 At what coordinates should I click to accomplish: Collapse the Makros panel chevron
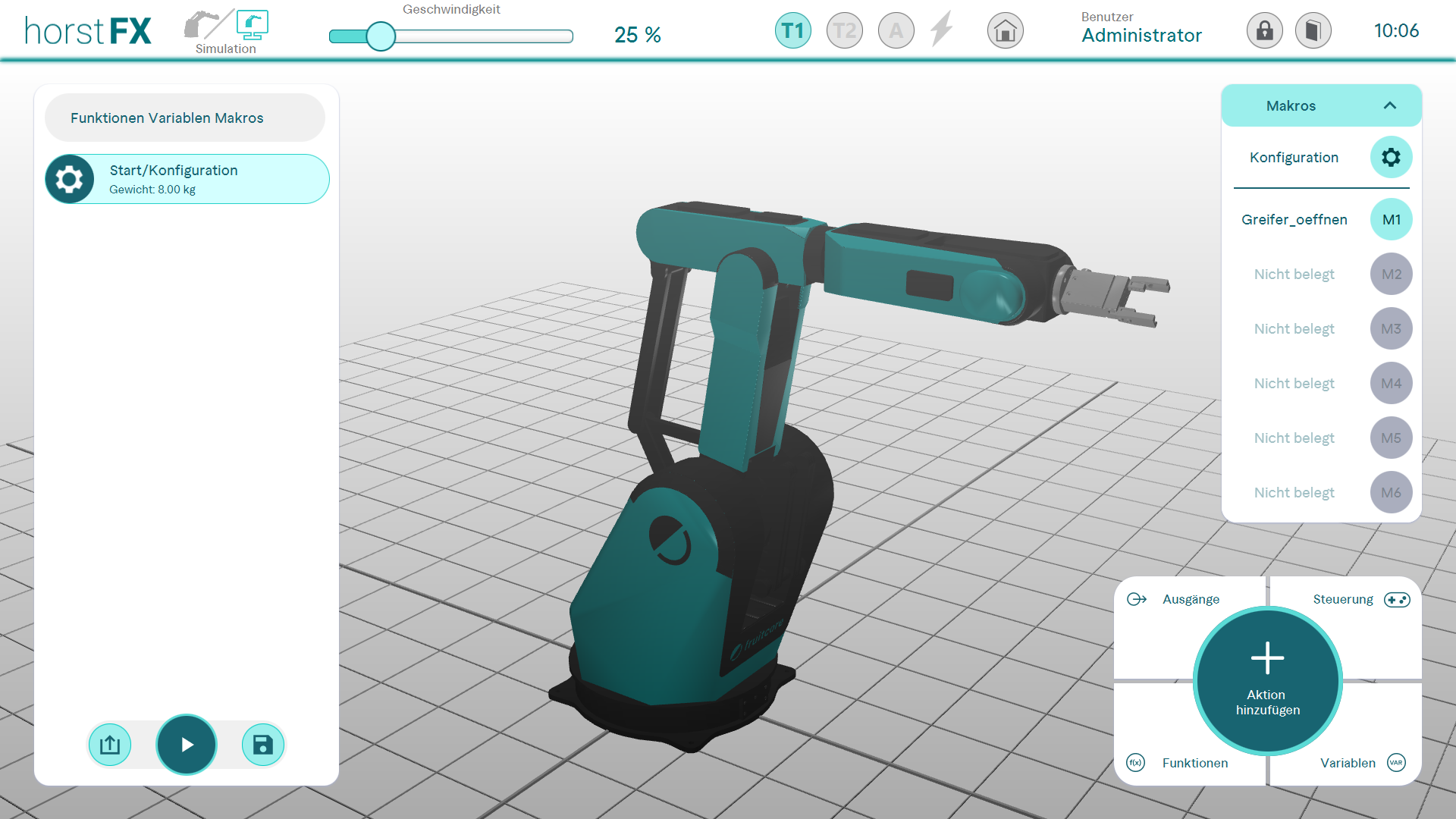[x=1389, y=105]
